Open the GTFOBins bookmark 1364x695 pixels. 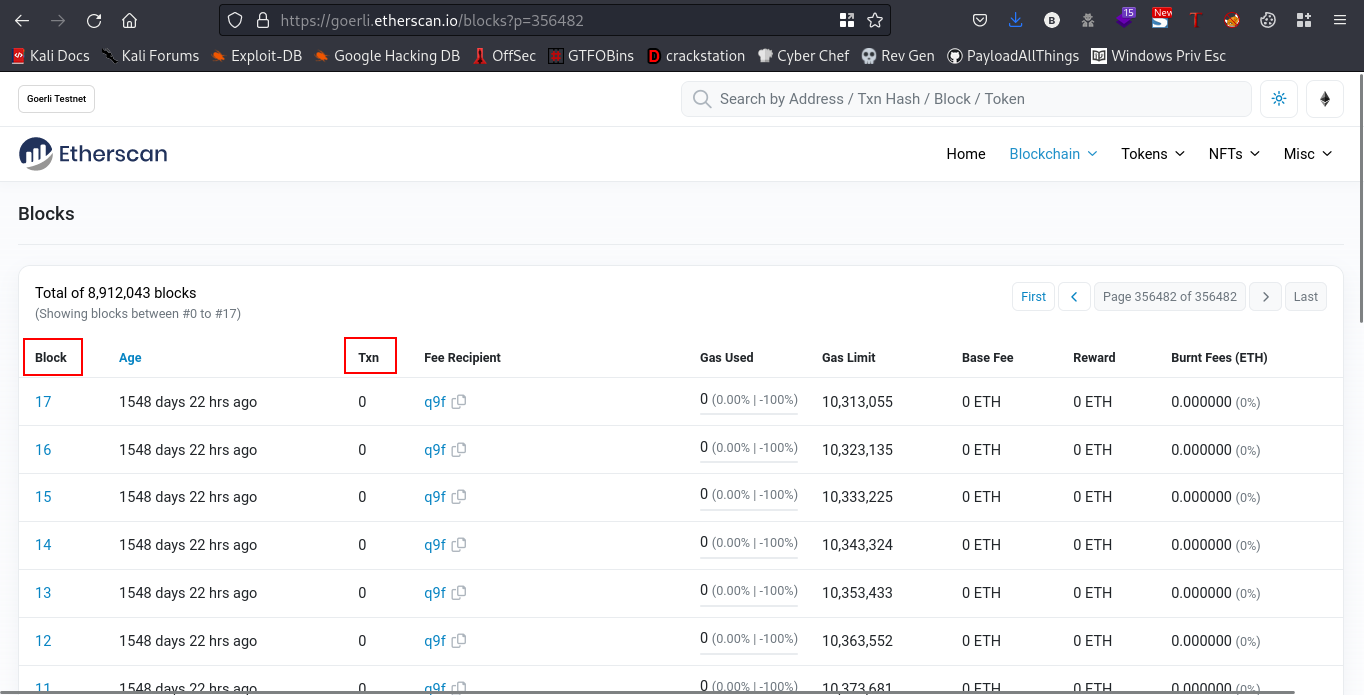pos(591,56)
